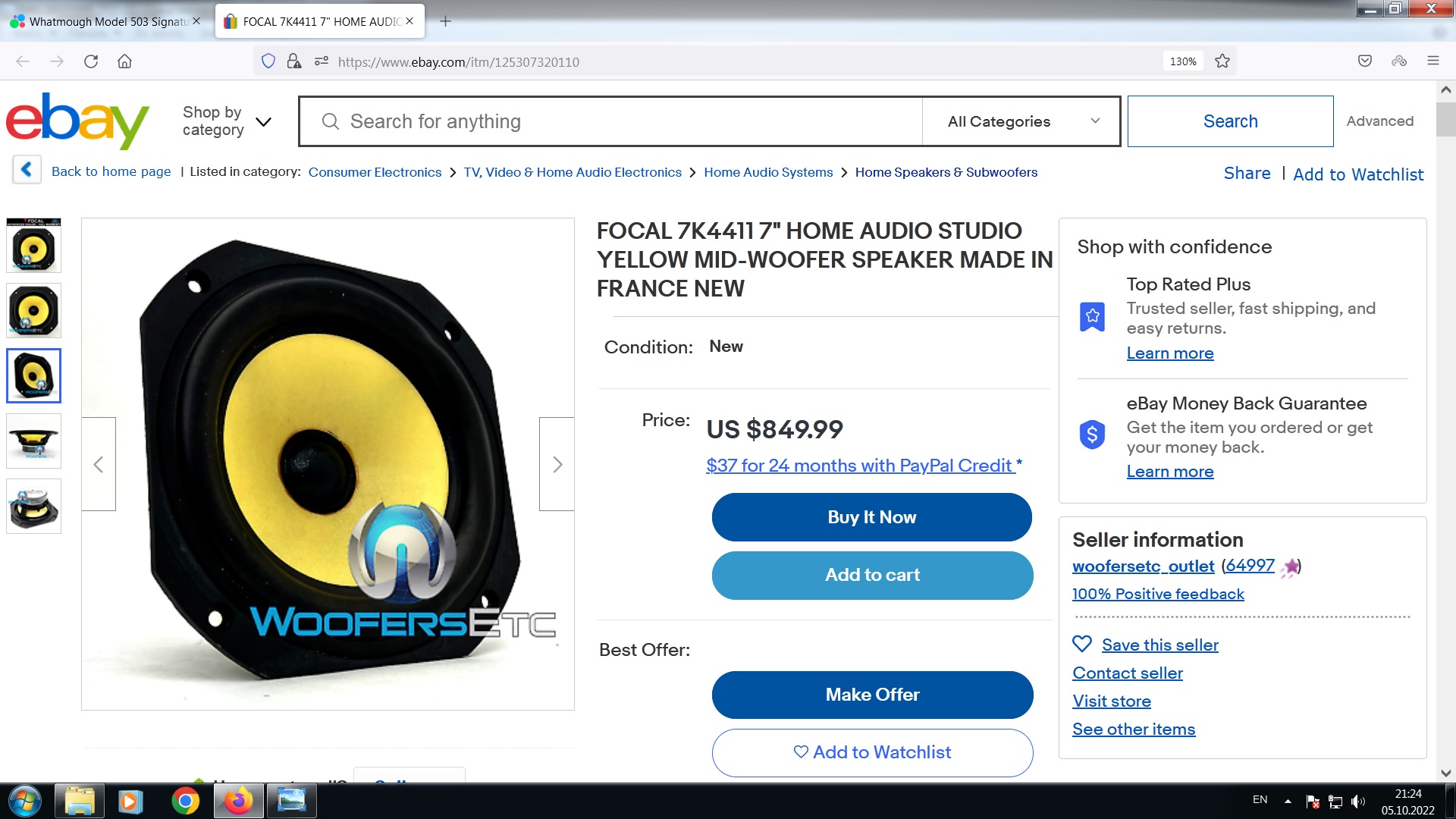
Task: Reload the page with the refresh icon
Action: tap(91, 61)
